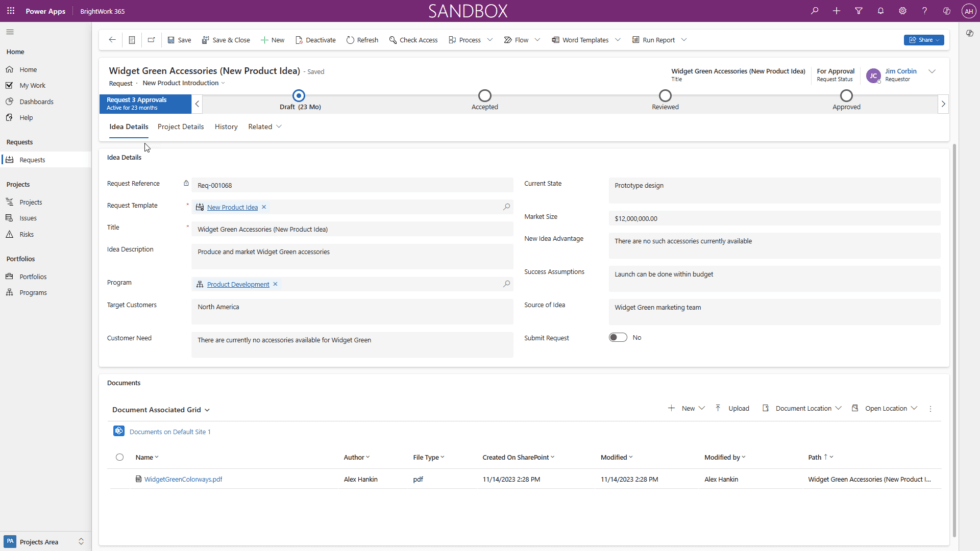This screenshot has width=980, height=551.
Task: Click the back arrow in command bar
Action: coord(112,40)
